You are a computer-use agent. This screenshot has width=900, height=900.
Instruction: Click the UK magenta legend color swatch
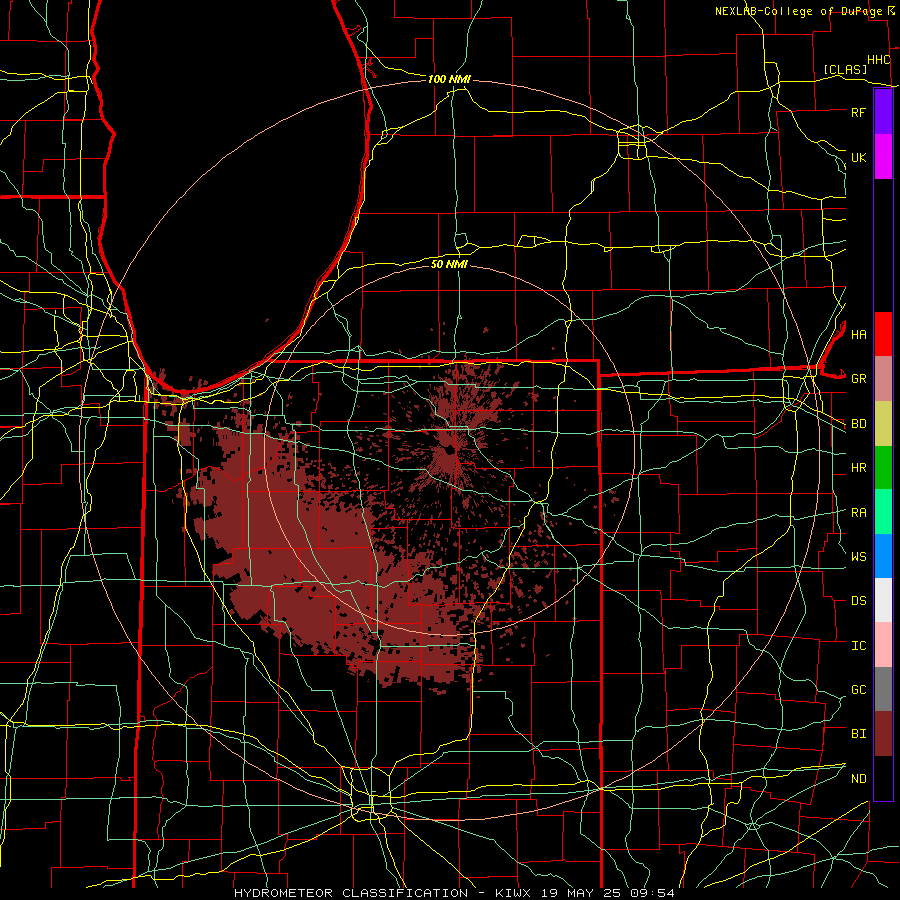[883, 157]
